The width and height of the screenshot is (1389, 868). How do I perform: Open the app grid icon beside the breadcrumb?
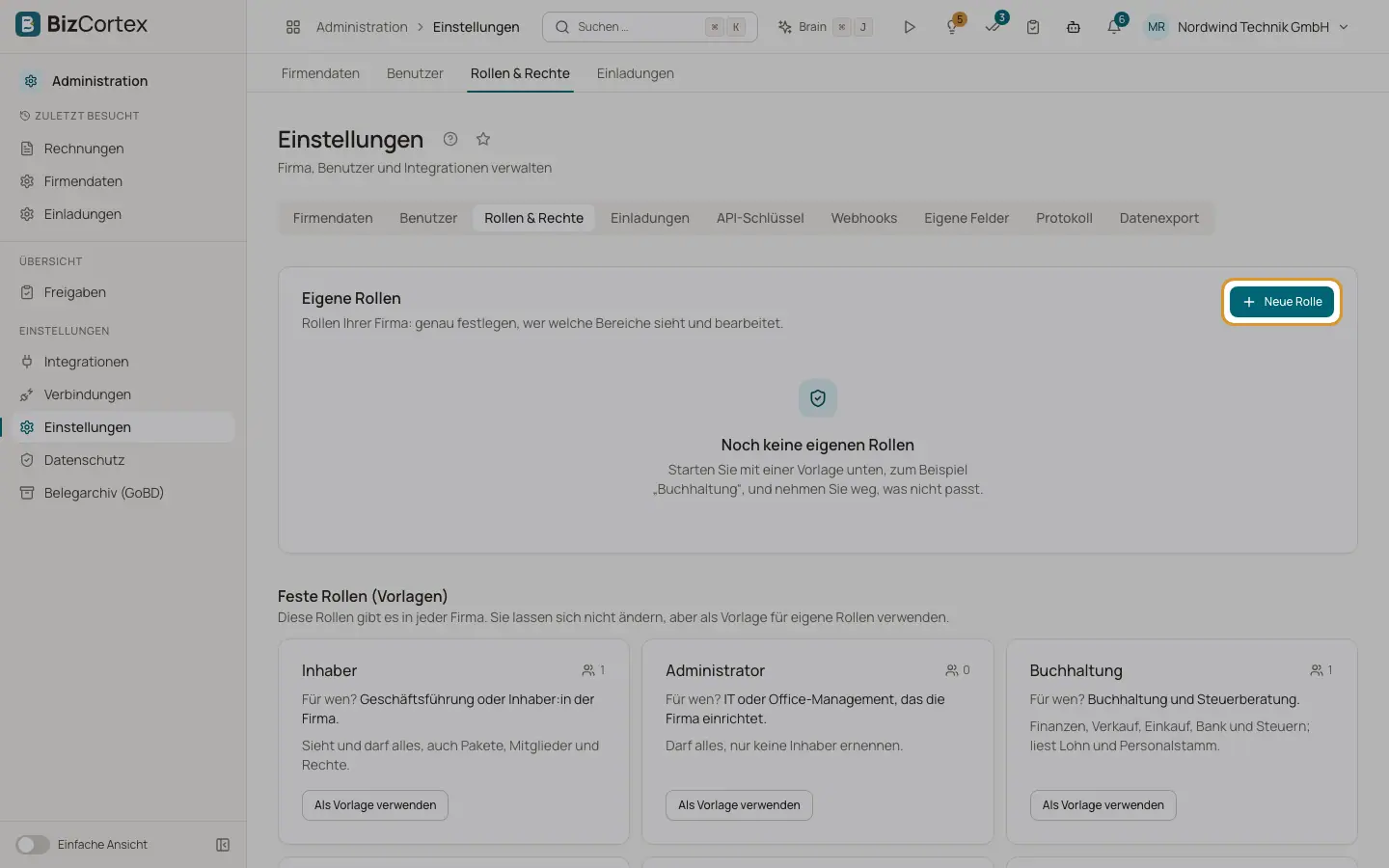[293, 27]
